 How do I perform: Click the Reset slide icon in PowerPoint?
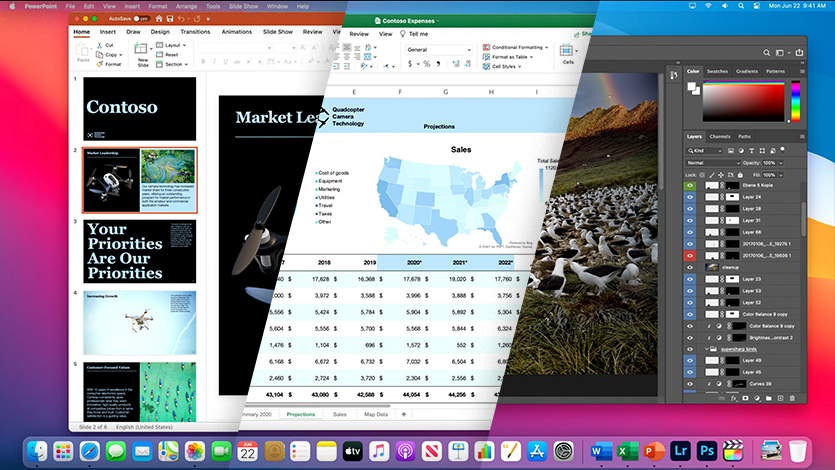(x=159, y=54)
